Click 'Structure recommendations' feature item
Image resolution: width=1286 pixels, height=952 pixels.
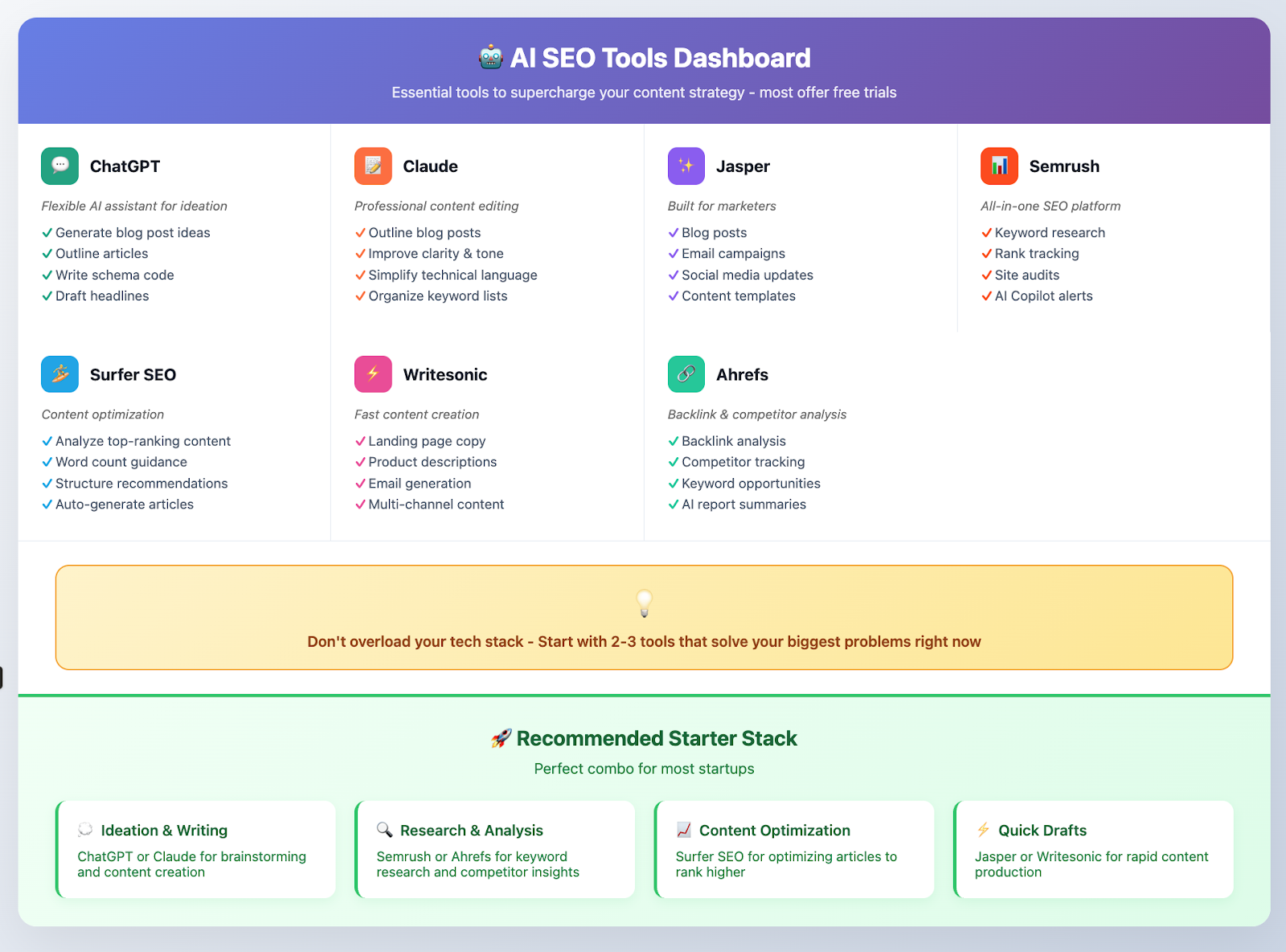point(141,484)
